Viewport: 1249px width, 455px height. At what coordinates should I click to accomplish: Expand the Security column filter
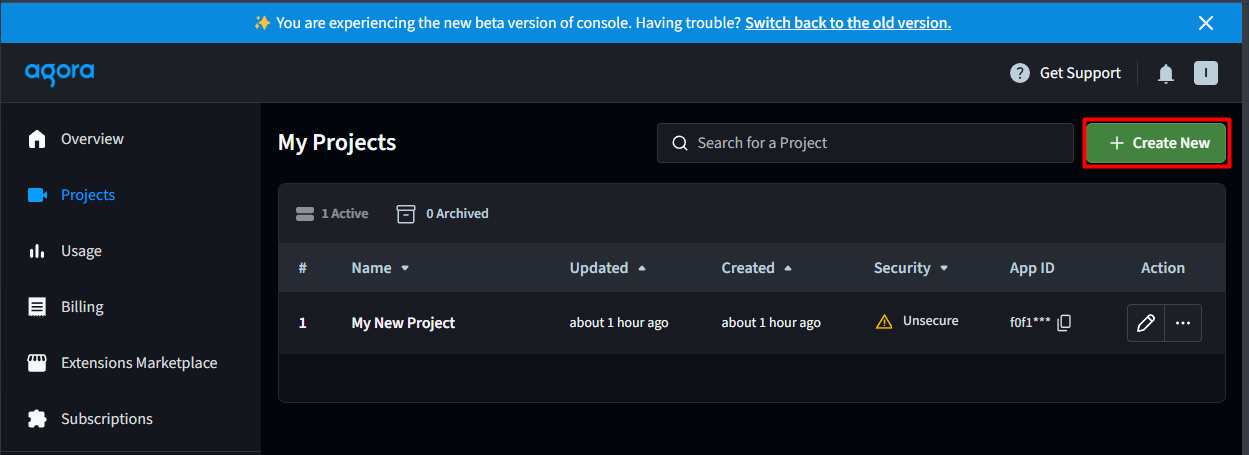(944, 268)
